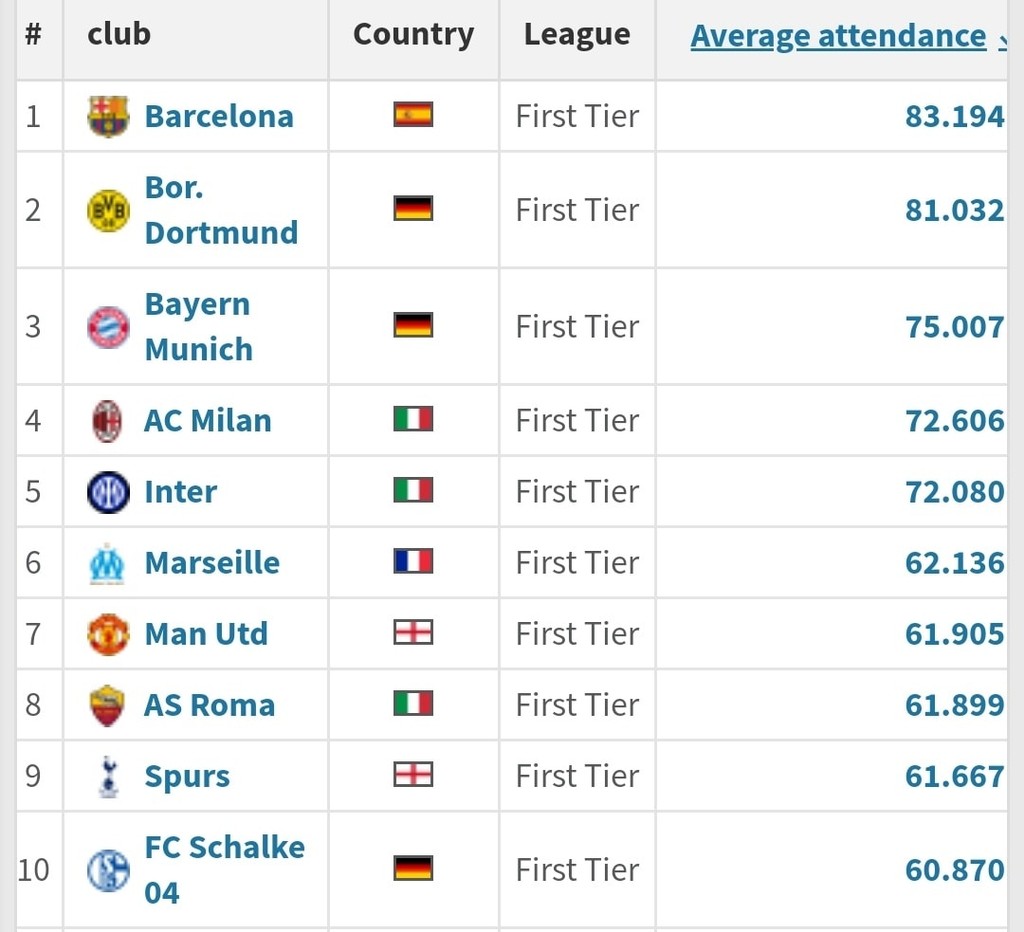The height and width of the screenshot is (932, 1024).
Task: Click the Bayern Munich crest icon
Action: (x=108, y=327)
